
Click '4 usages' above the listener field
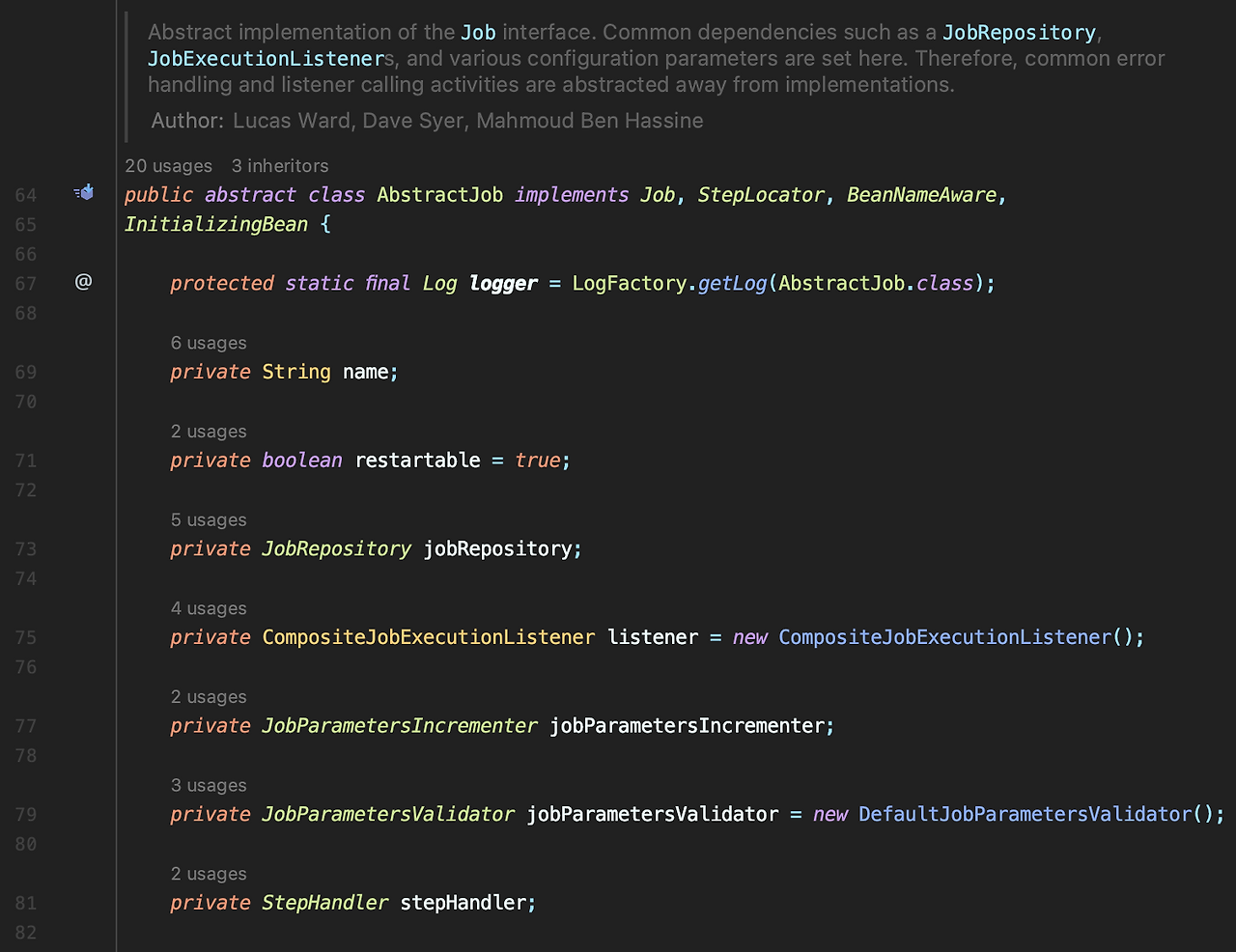coord(209,608)
